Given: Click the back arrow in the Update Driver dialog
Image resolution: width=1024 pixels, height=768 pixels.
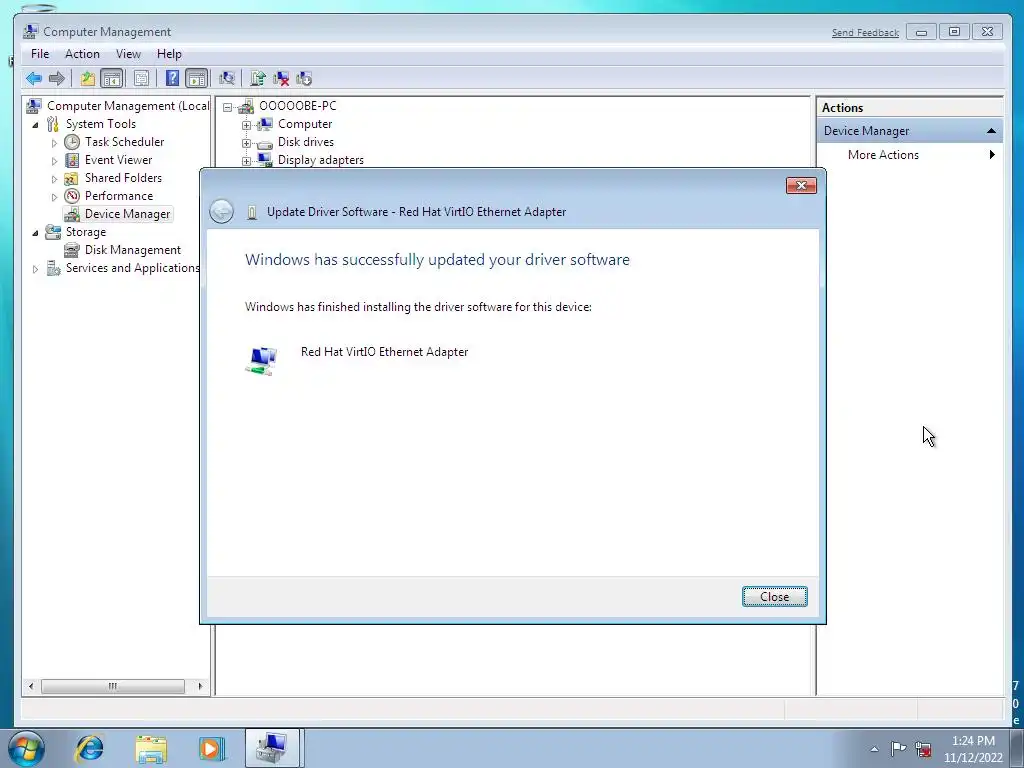Looking at the screenshot, I should [221, 212].
